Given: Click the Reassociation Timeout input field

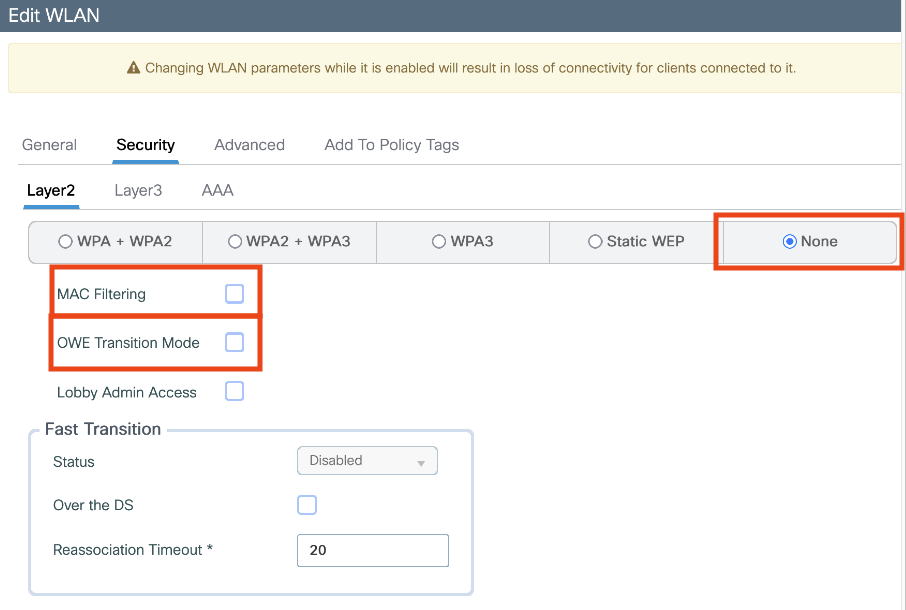Looking at the screenshot, I should click(x=372, y=550).
